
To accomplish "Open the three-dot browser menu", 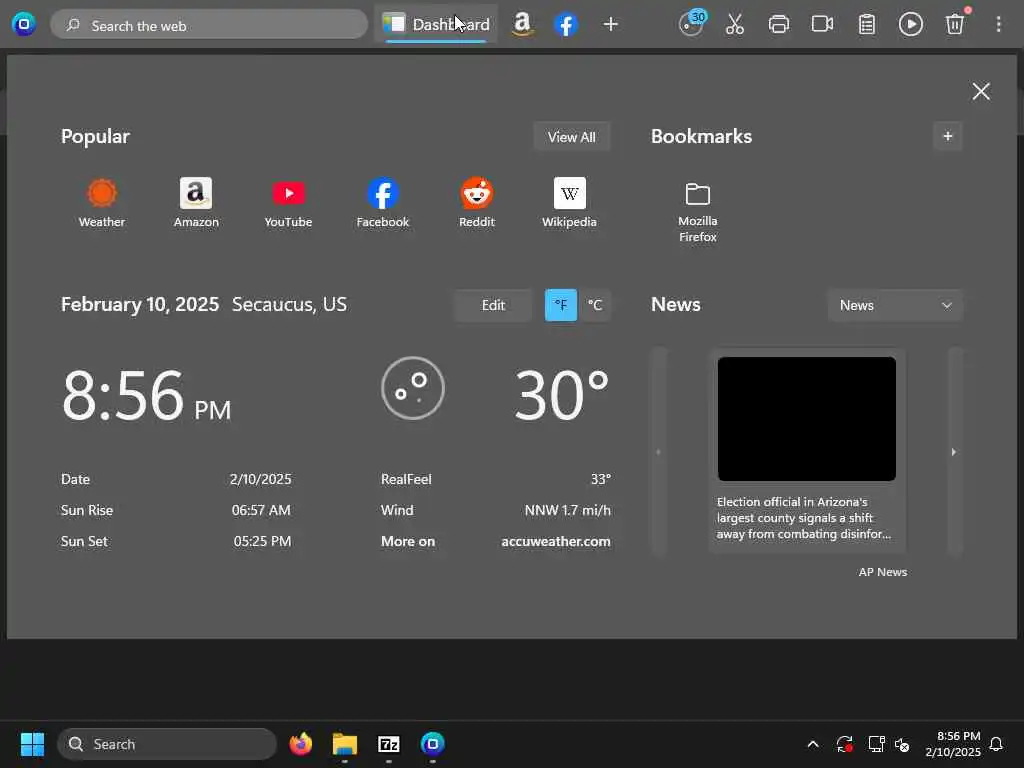I will [x=999, y=25].
